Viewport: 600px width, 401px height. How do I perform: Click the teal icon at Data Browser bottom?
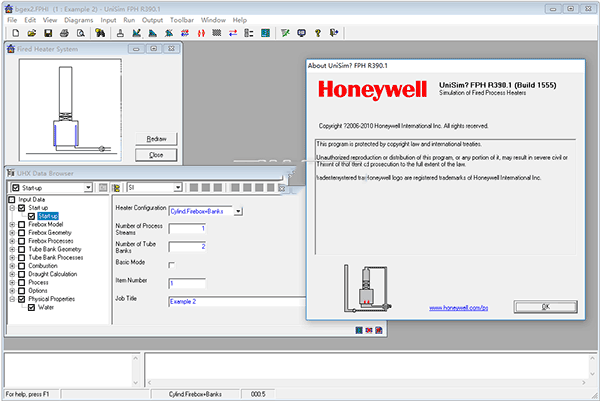pyautogui.click(x=359, y=330)
